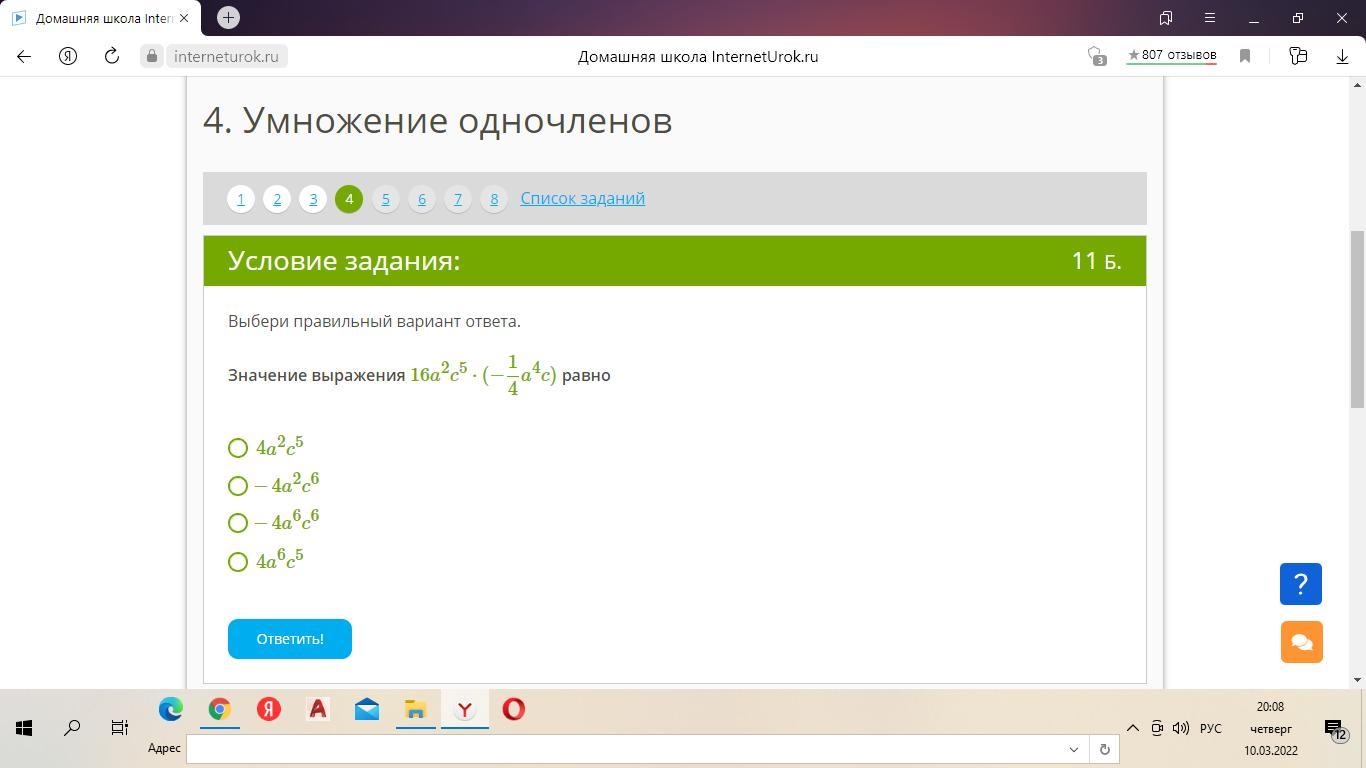Open the 807 отзывов reviews badge
Screen dimensions: 1366x768
(1172, 56)
